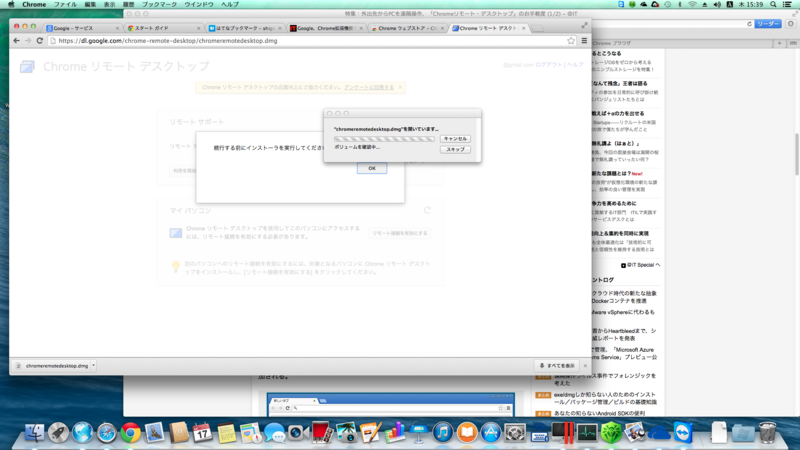800x450 pixels.
Task: Open chromeremotedesktop.dmg download item arrow
Action: pos(93,365)
